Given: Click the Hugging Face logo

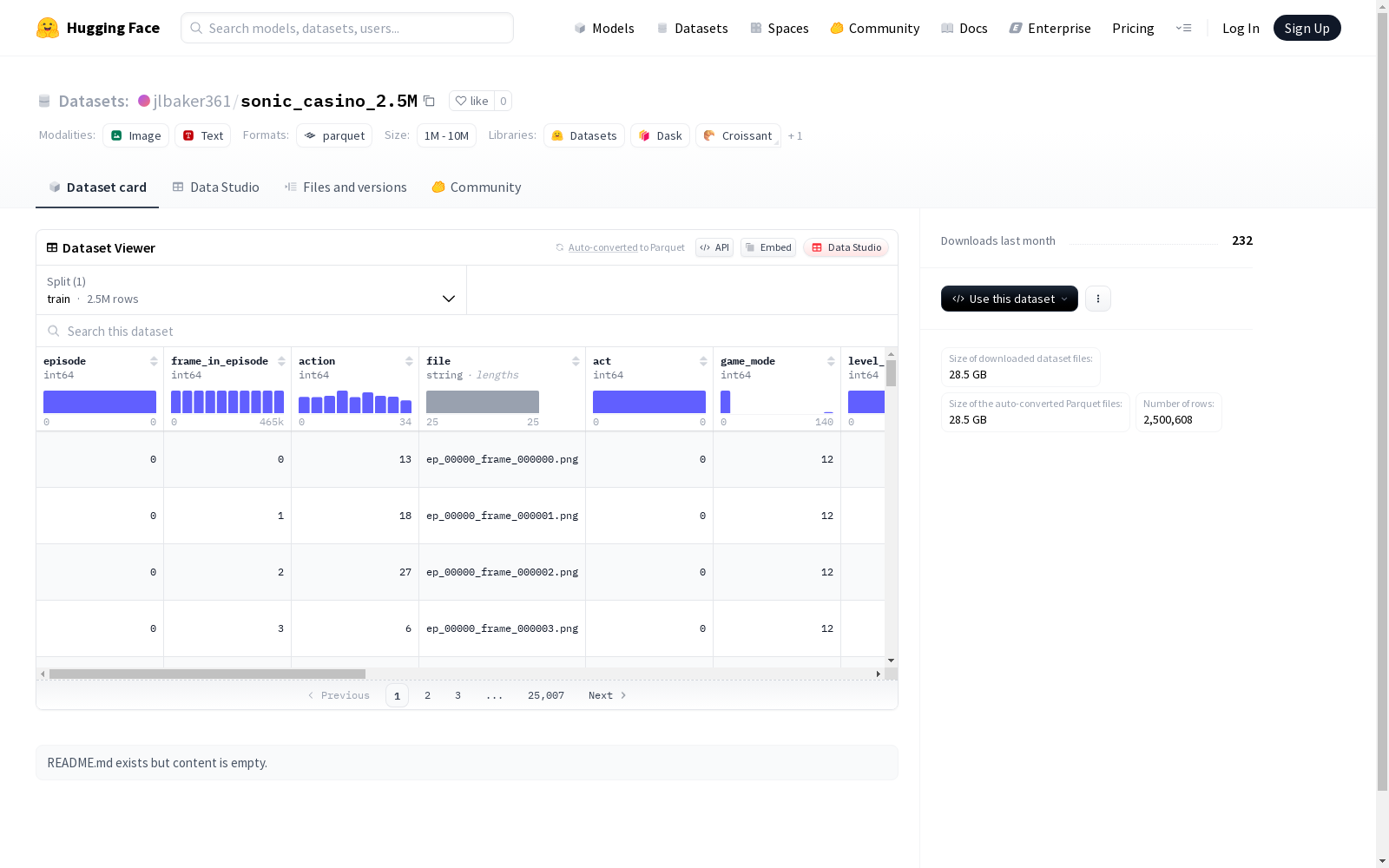Looking at the screenshot, I should [x=48, y=28].
